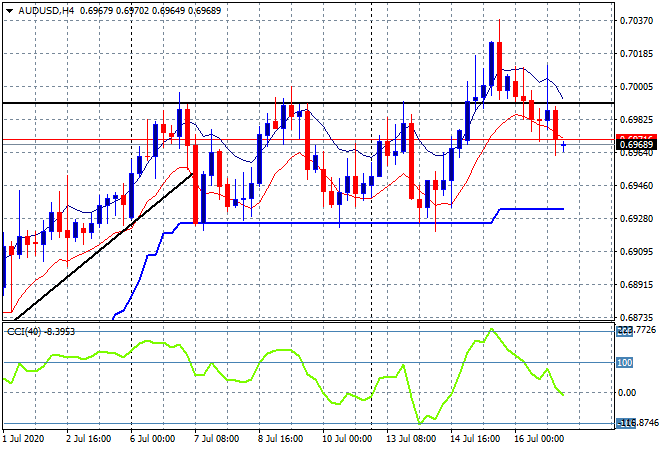
Task: Select the black horizontal resistance line
Action: click(308, 103)
